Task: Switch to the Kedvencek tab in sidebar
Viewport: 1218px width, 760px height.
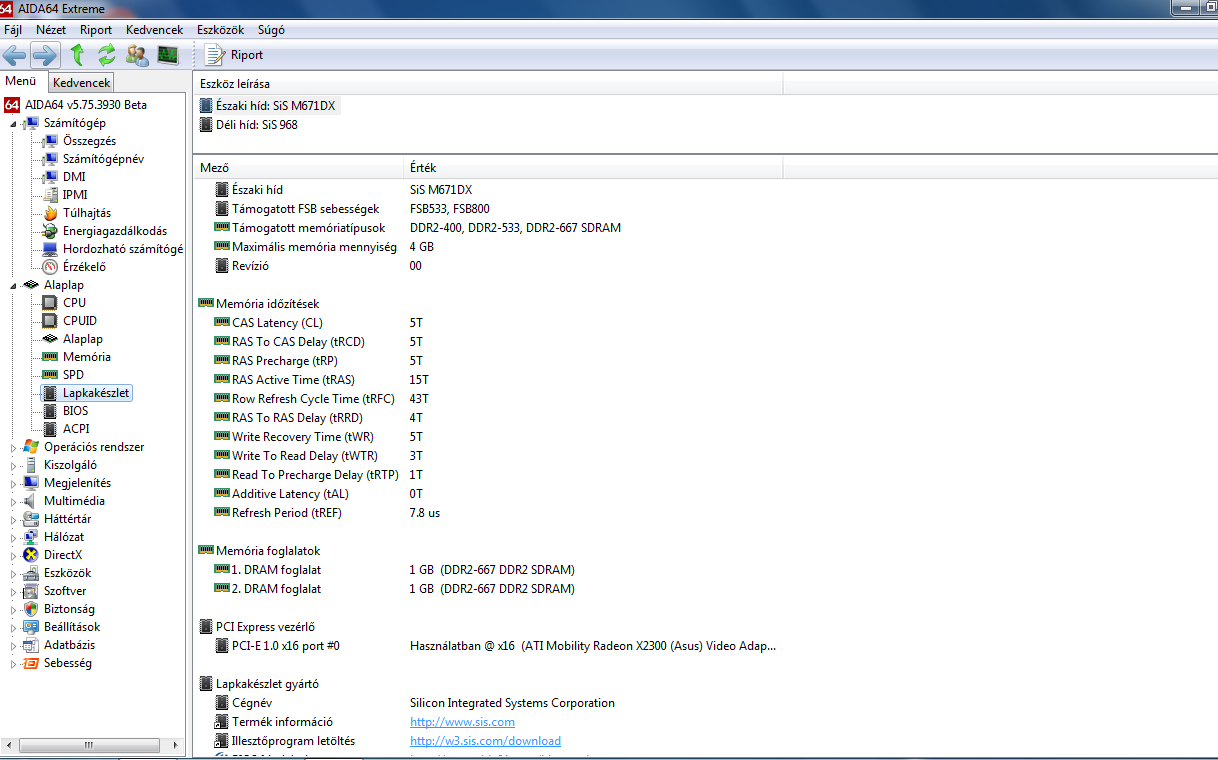Action: click(82, 83)
